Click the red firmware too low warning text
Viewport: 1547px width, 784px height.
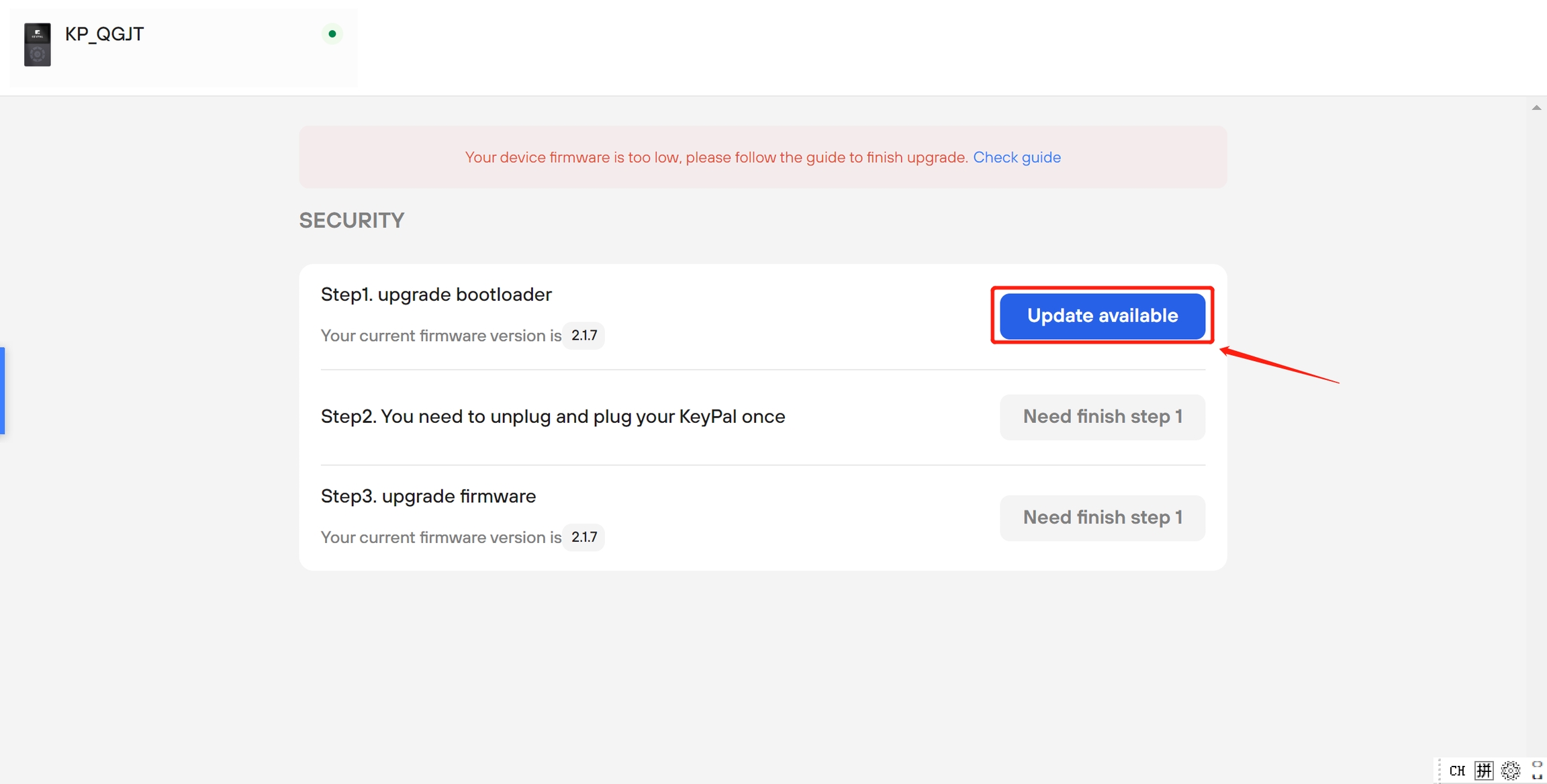click(716, 157)
